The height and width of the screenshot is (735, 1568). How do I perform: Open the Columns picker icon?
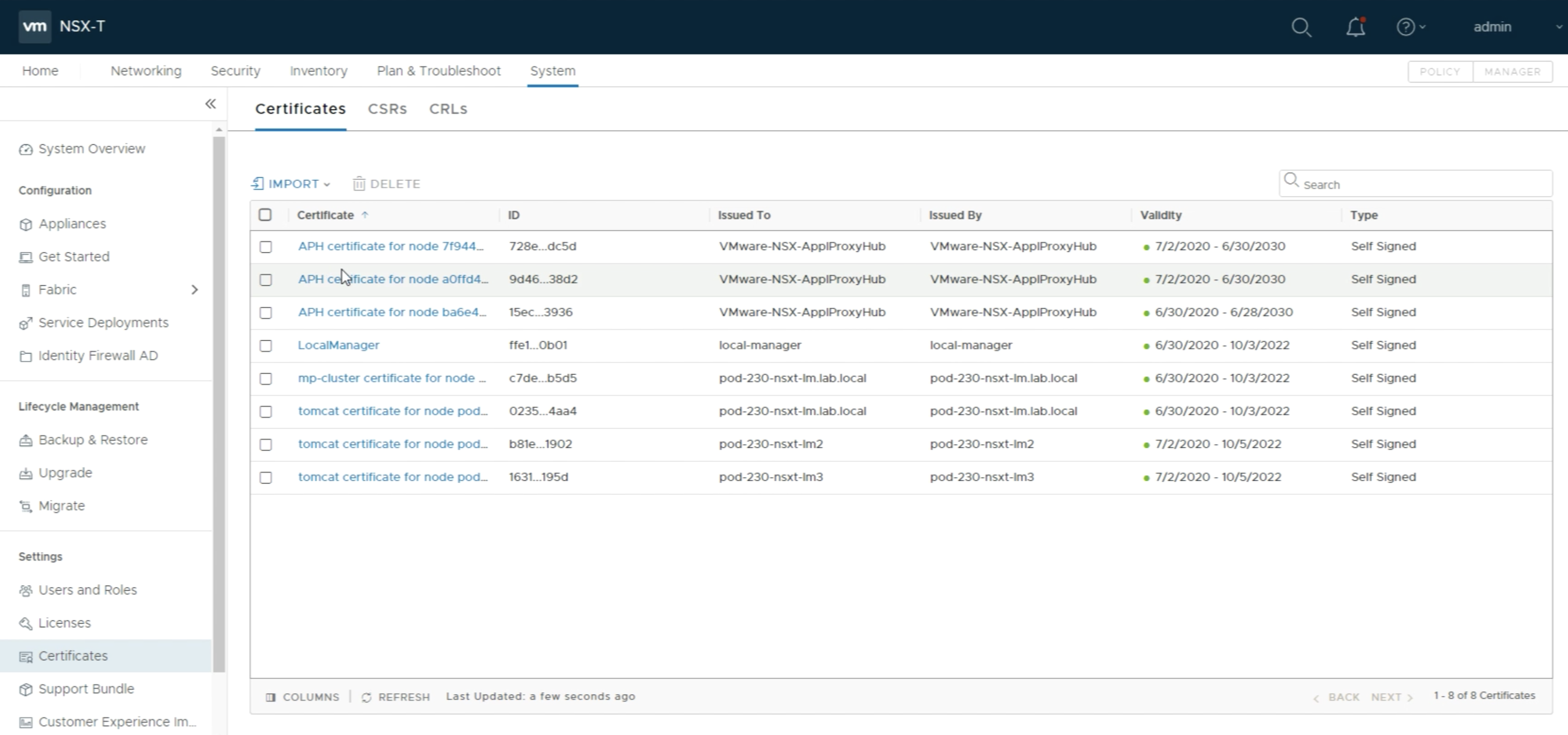coord(270,697)
